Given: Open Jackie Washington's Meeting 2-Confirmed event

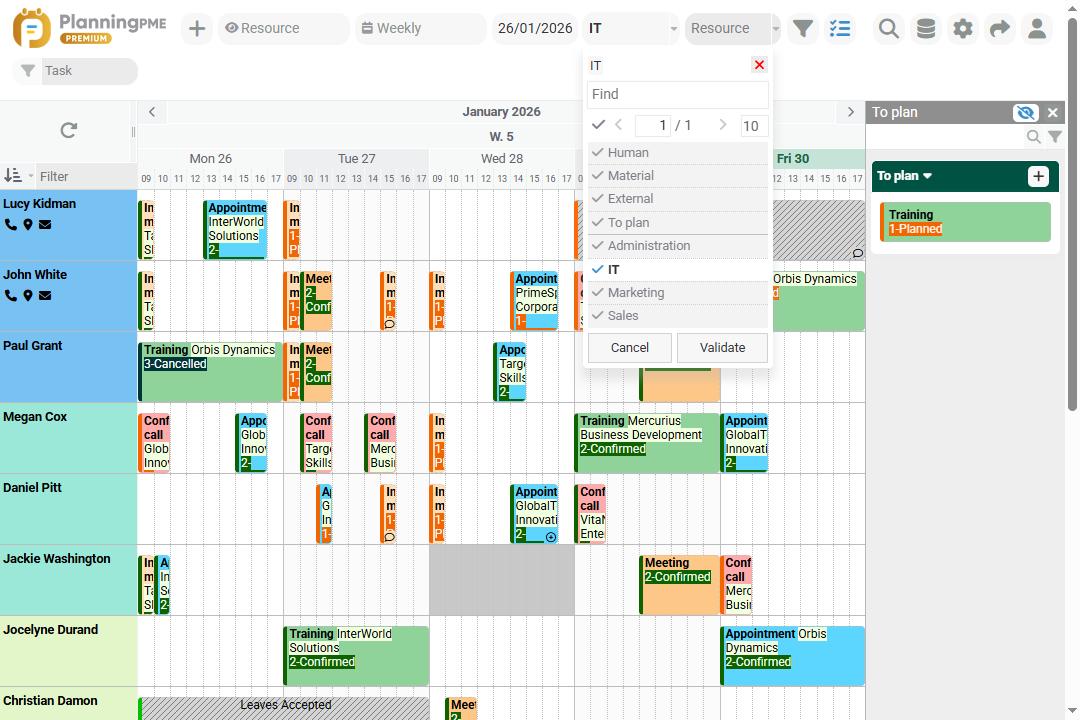Looking at the screenshot, I should click(x=680, y=585).
